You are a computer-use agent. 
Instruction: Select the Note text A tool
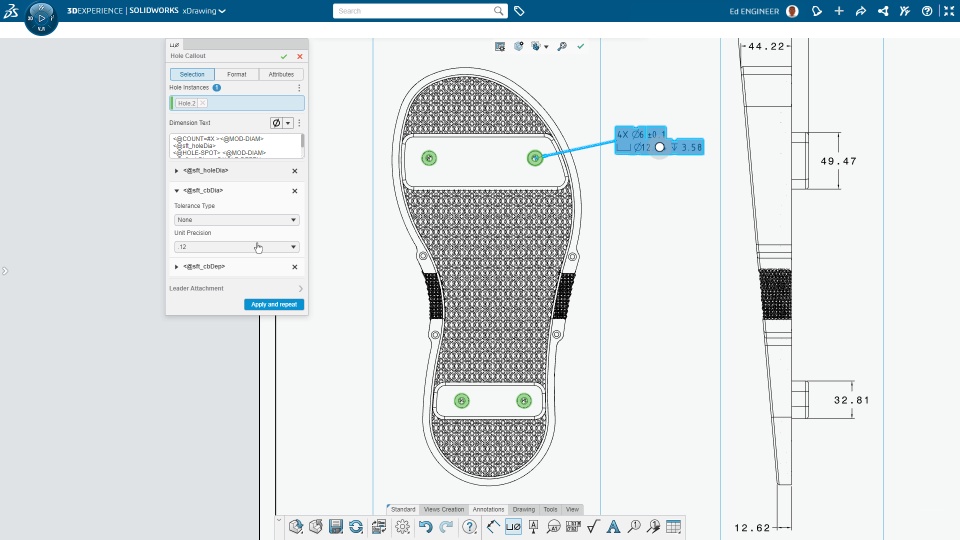(x=613, y=527)
